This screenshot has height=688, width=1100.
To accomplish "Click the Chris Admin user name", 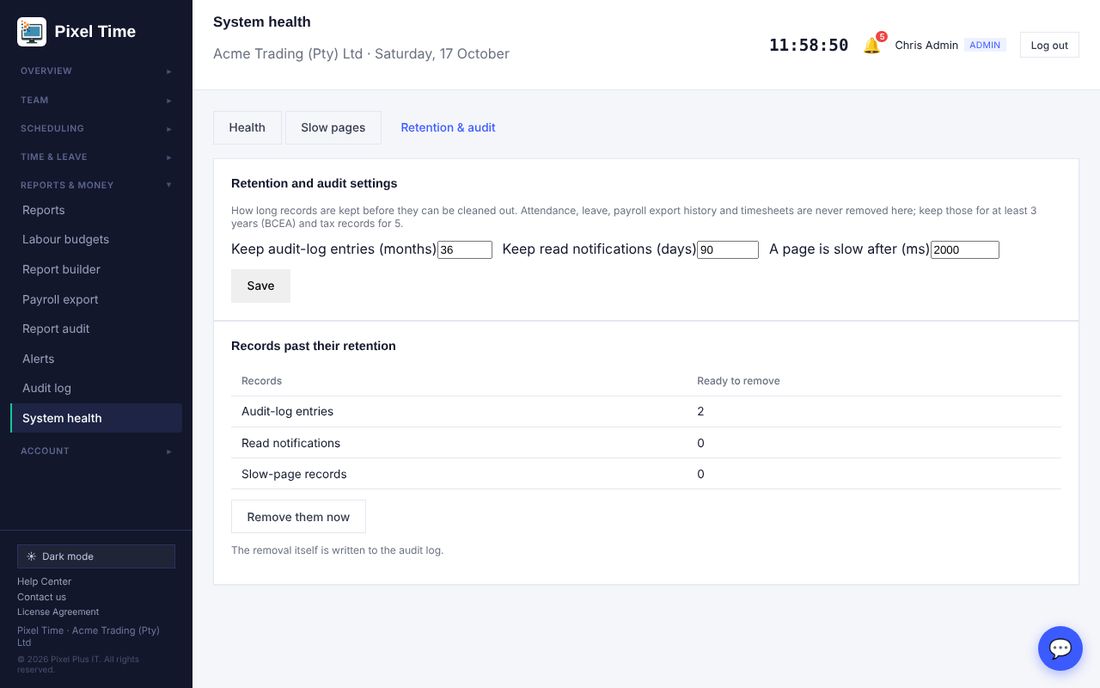I will coord(926,45).
